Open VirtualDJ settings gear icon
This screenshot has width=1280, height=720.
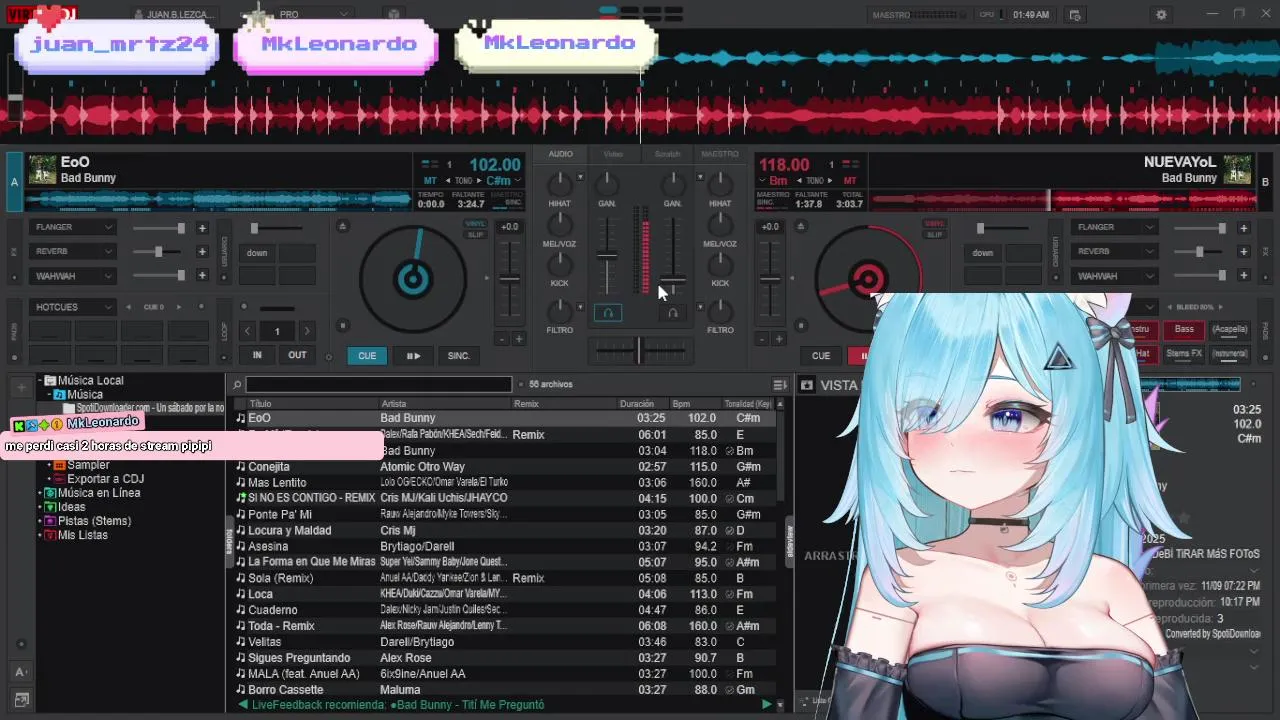[1161, 15]
